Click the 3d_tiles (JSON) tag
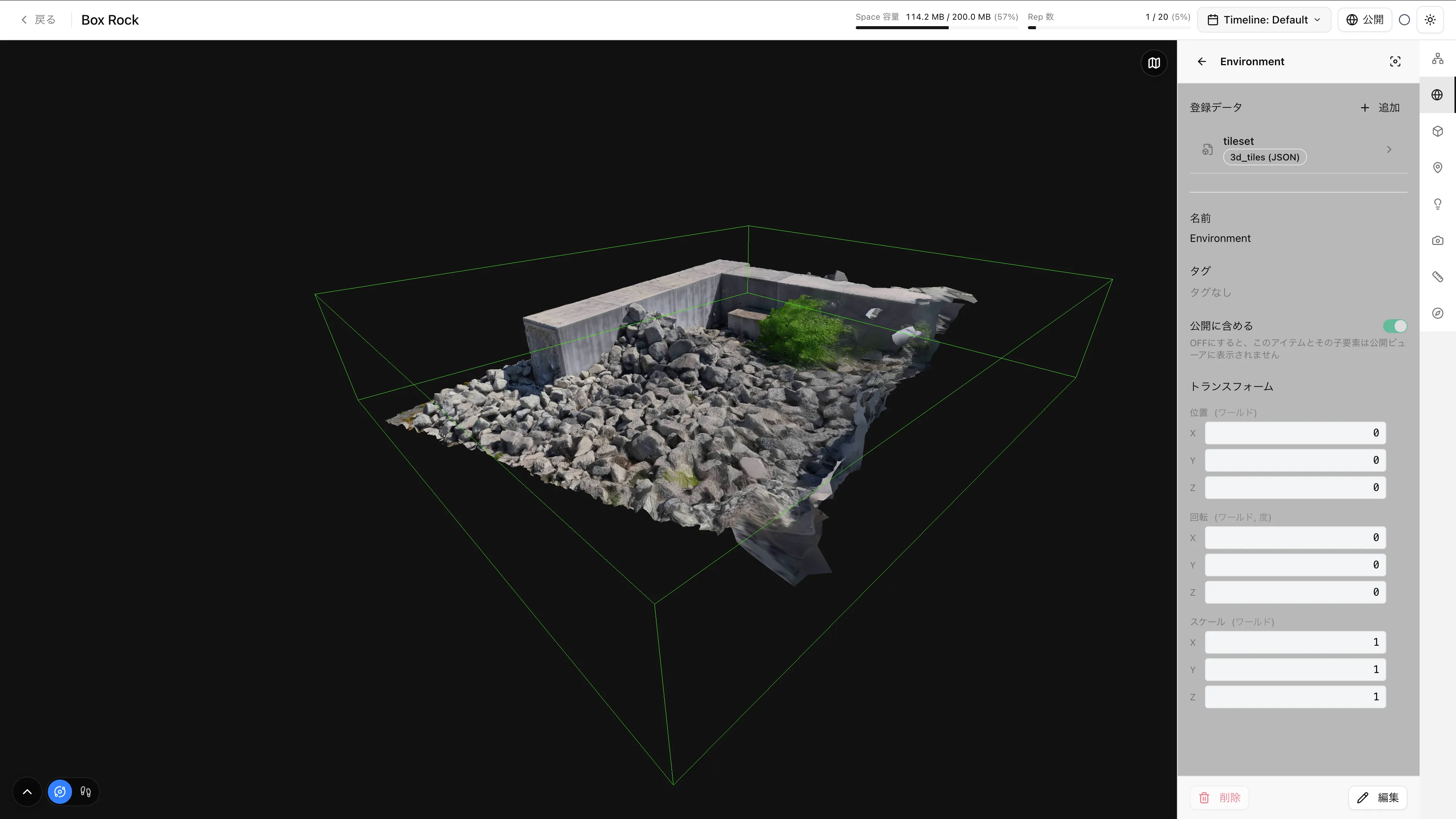The image size is (1456, 819). coord(1265,157)
